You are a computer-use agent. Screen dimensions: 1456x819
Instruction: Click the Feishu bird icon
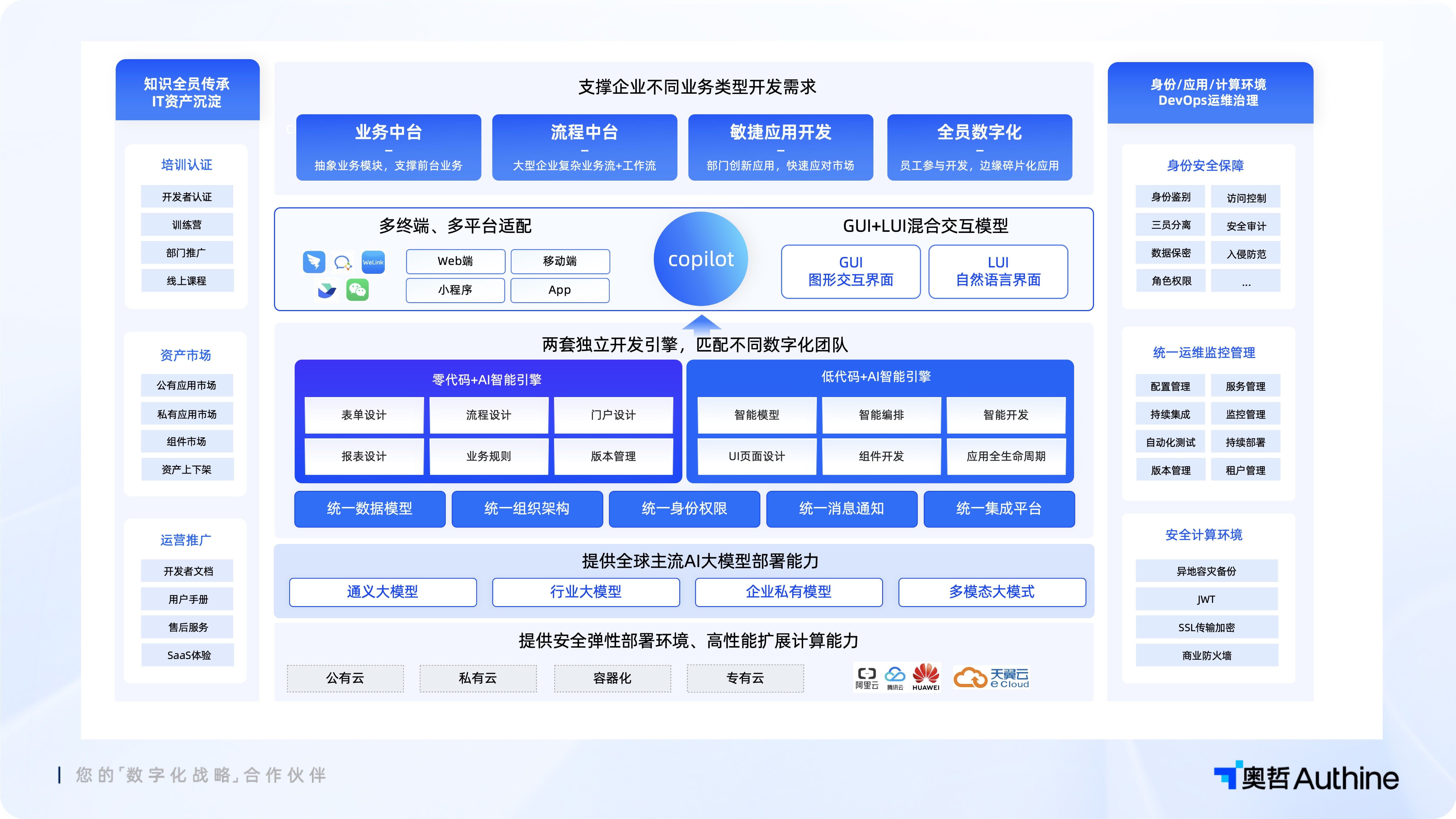click(x=327, y=290)
